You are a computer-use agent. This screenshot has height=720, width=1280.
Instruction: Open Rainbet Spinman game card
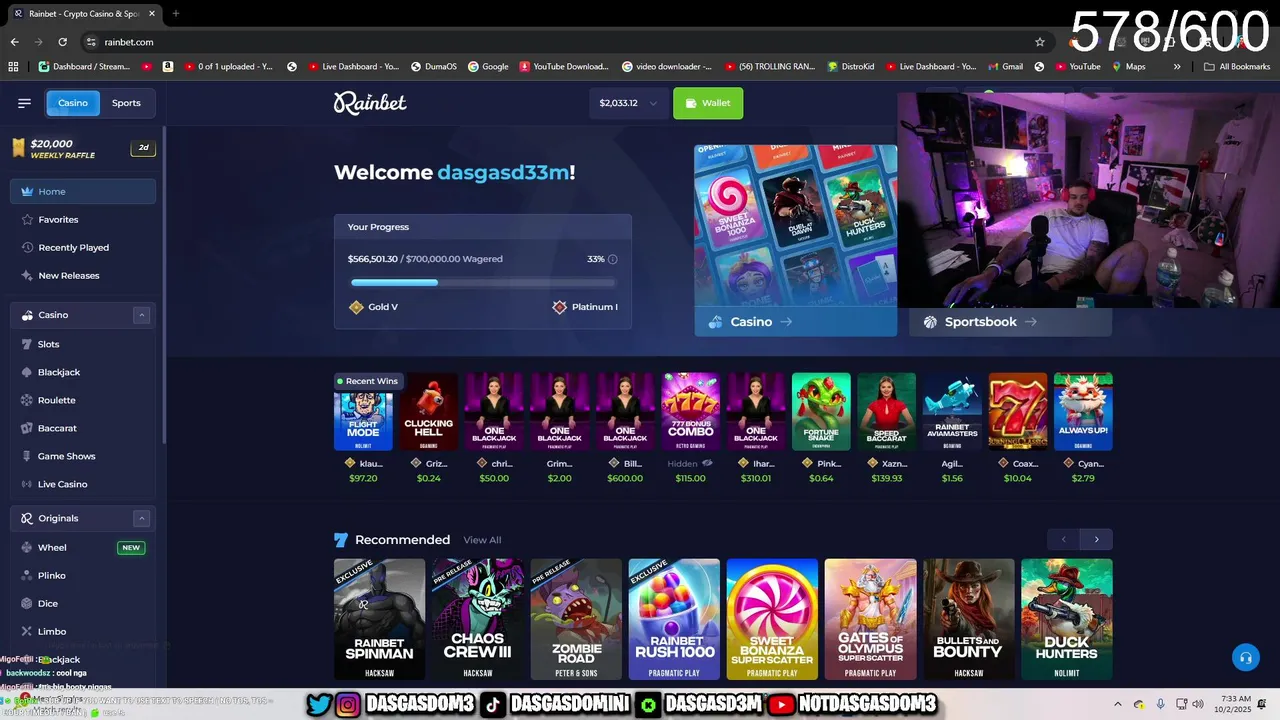pyautogui.click(x=379, y=619)
